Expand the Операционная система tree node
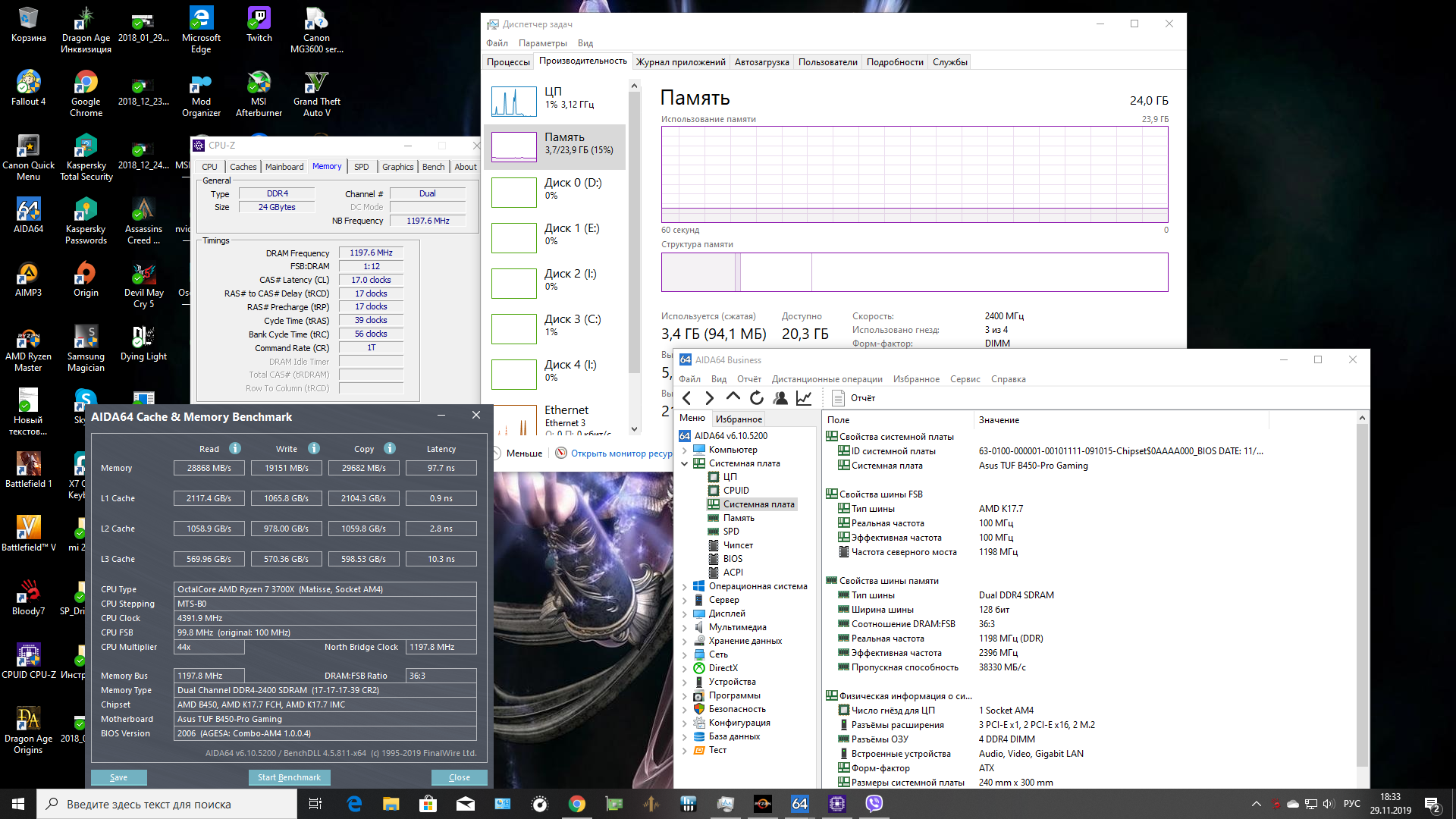1456x819 pixels. (x=685, y=586)
